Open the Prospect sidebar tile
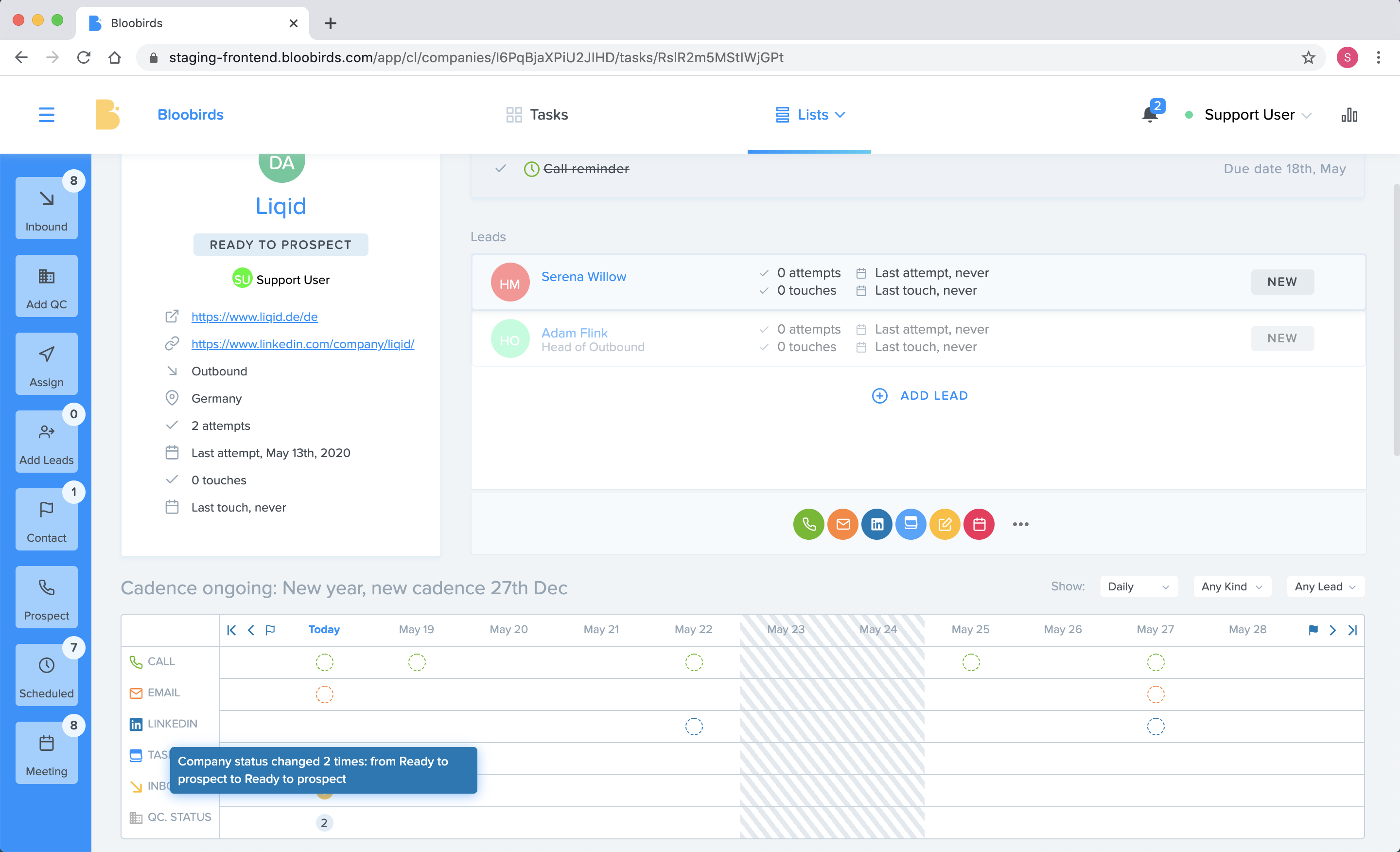 47,597
